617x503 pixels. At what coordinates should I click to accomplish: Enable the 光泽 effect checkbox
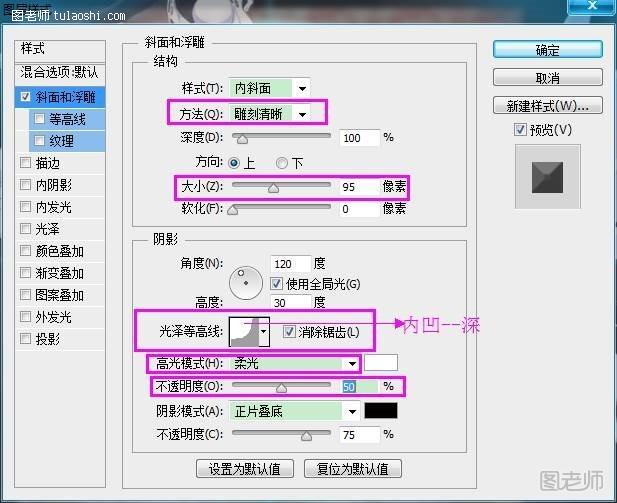(26, 228)
